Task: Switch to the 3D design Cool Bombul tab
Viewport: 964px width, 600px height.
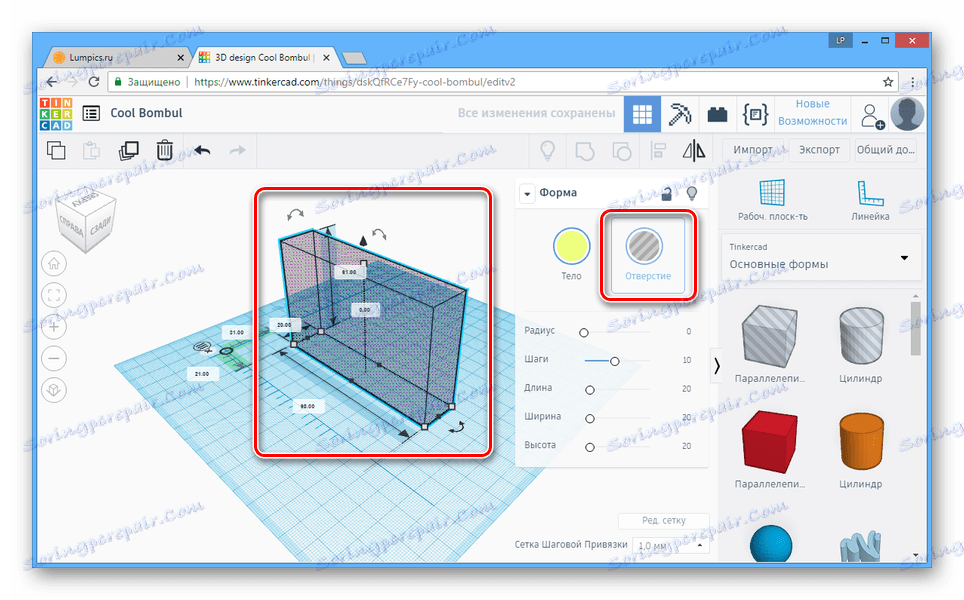Action: pyautogui.click(x=264, y=58)
